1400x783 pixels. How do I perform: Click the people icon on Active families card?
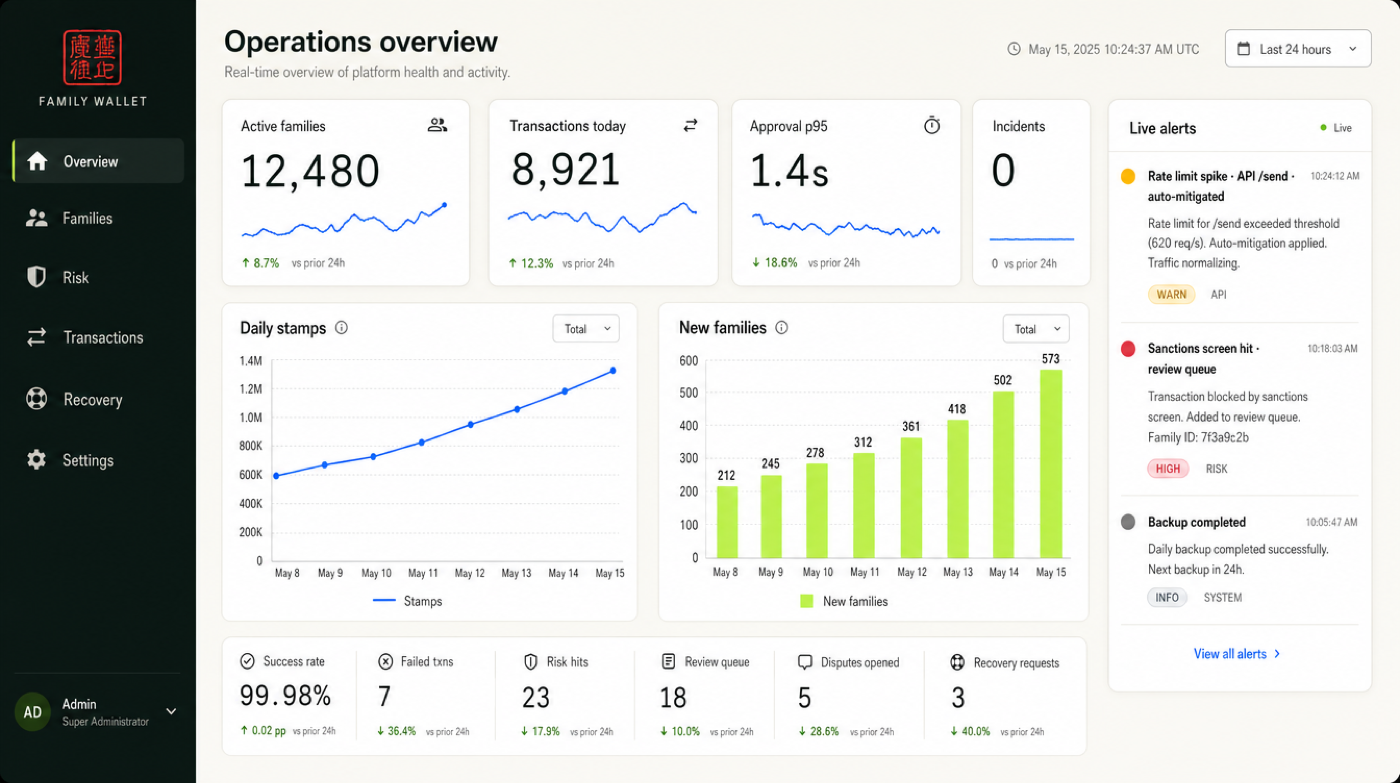coord(437,126)
